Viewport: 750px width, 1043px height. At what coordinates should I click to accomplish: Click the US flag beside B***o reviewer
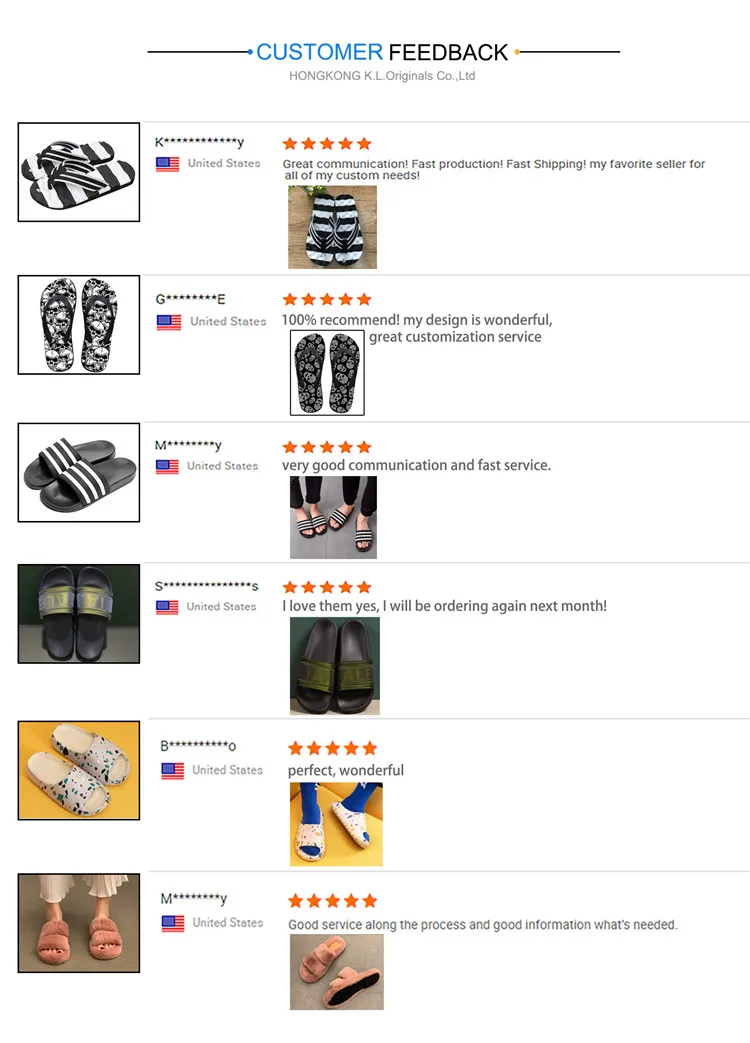tap(173, 771)
